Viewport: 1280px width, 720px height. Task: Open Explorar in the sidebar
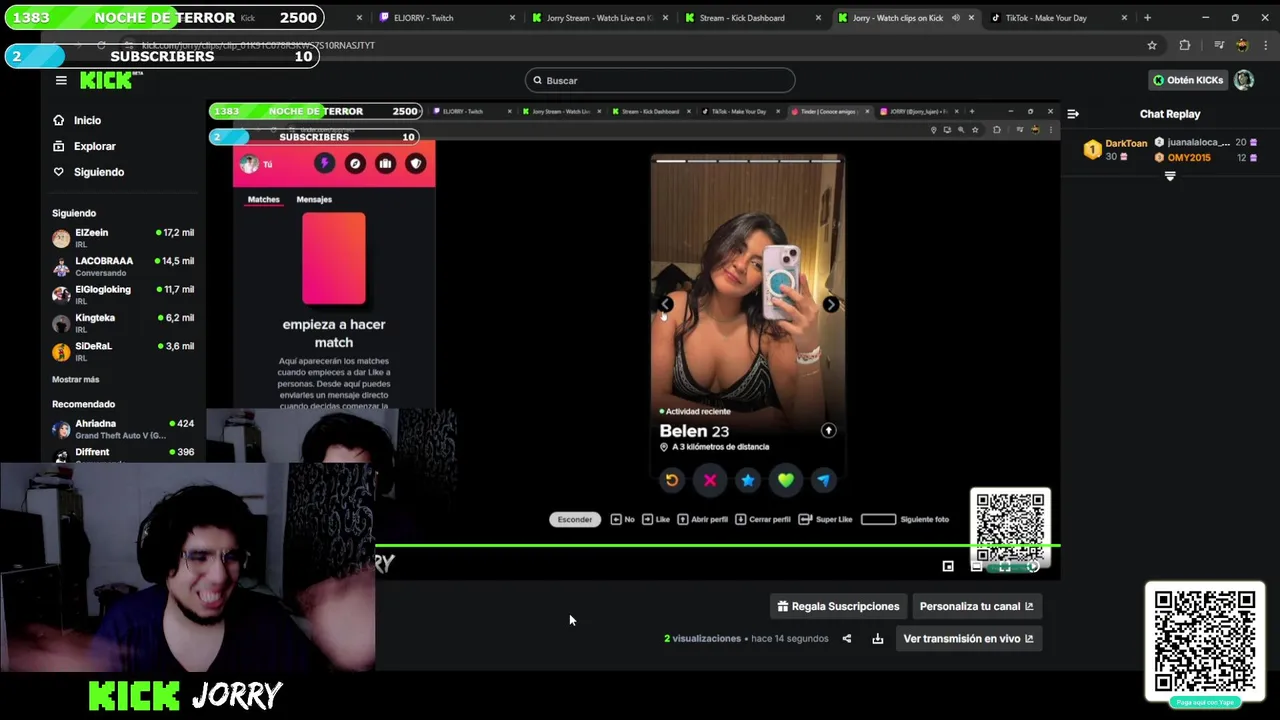click(94, 146)
